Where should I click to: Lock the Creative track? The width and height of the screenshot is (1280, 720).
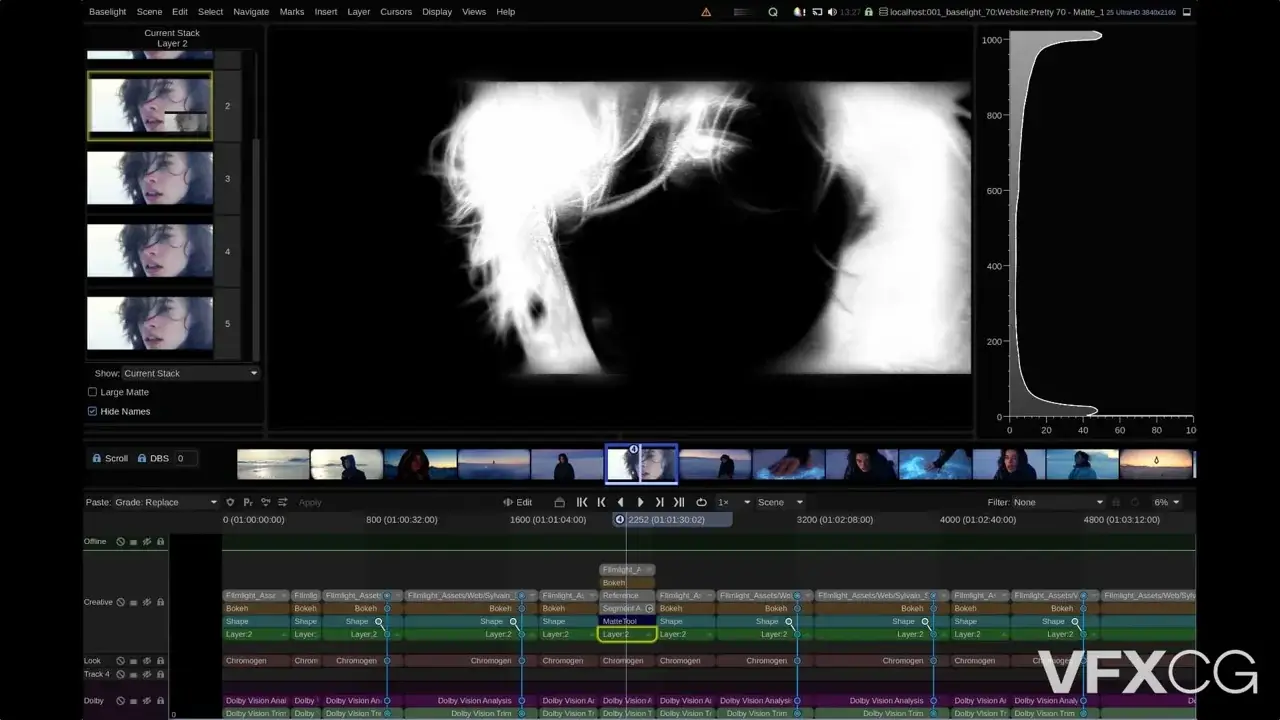pyautogui.click(x=160, y=602)
